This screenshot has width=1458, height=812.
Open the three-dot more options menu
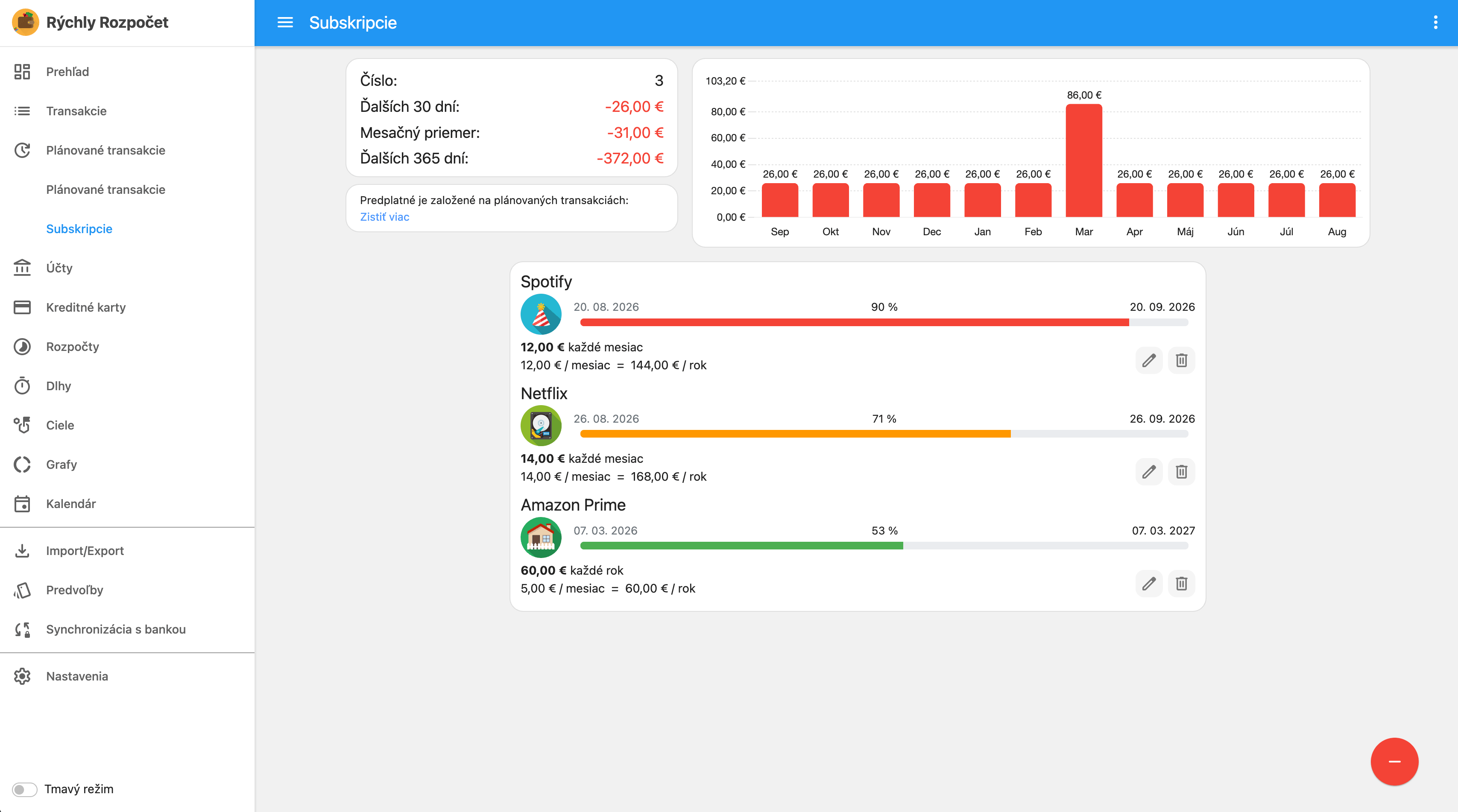coord(1435,23)
